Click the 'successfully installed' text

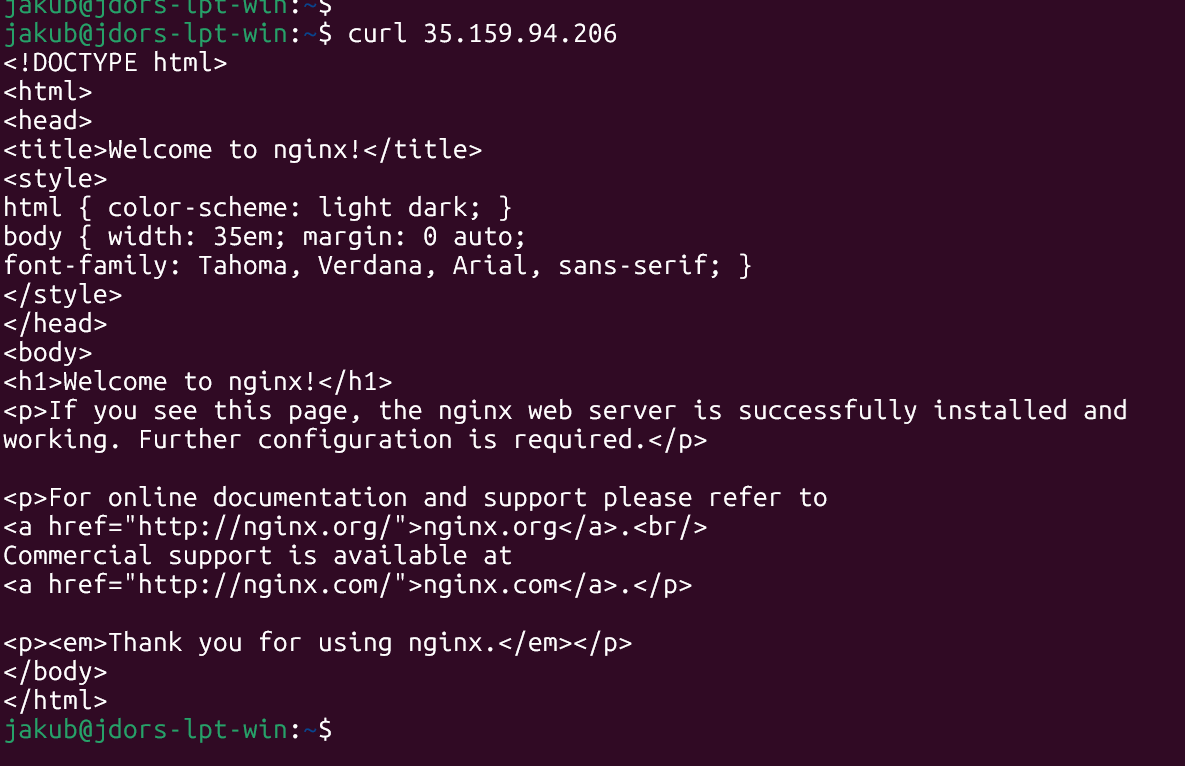(829, 410)
